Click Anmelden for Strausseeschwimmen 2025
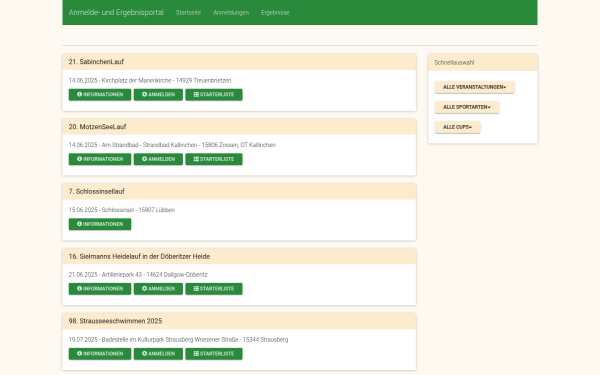Viewport: 600px width, 375px height. click(158, 354)
